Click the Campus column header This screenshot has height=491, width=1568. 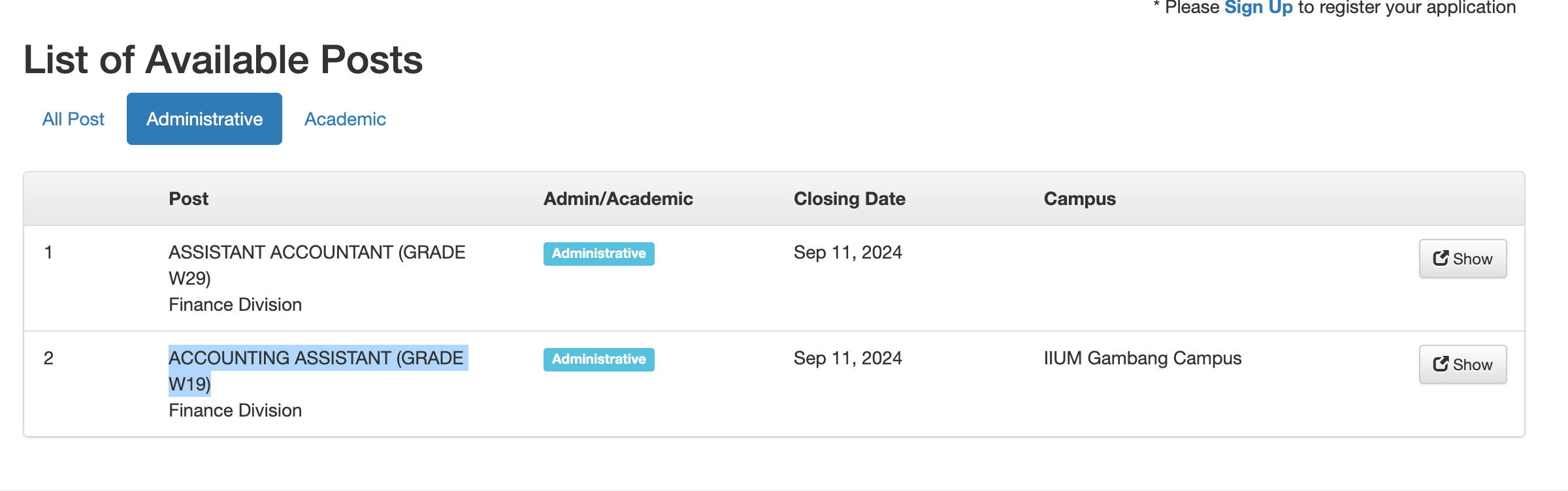click(1079, 198)
